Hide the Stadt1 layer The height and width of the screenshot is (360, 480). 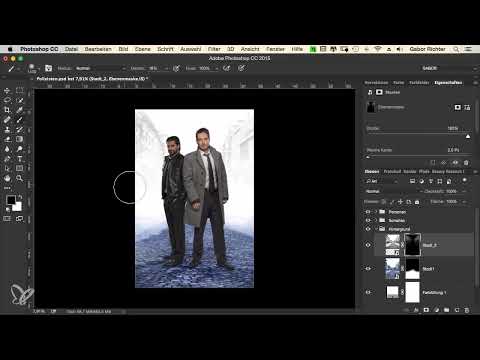(368, 269)
